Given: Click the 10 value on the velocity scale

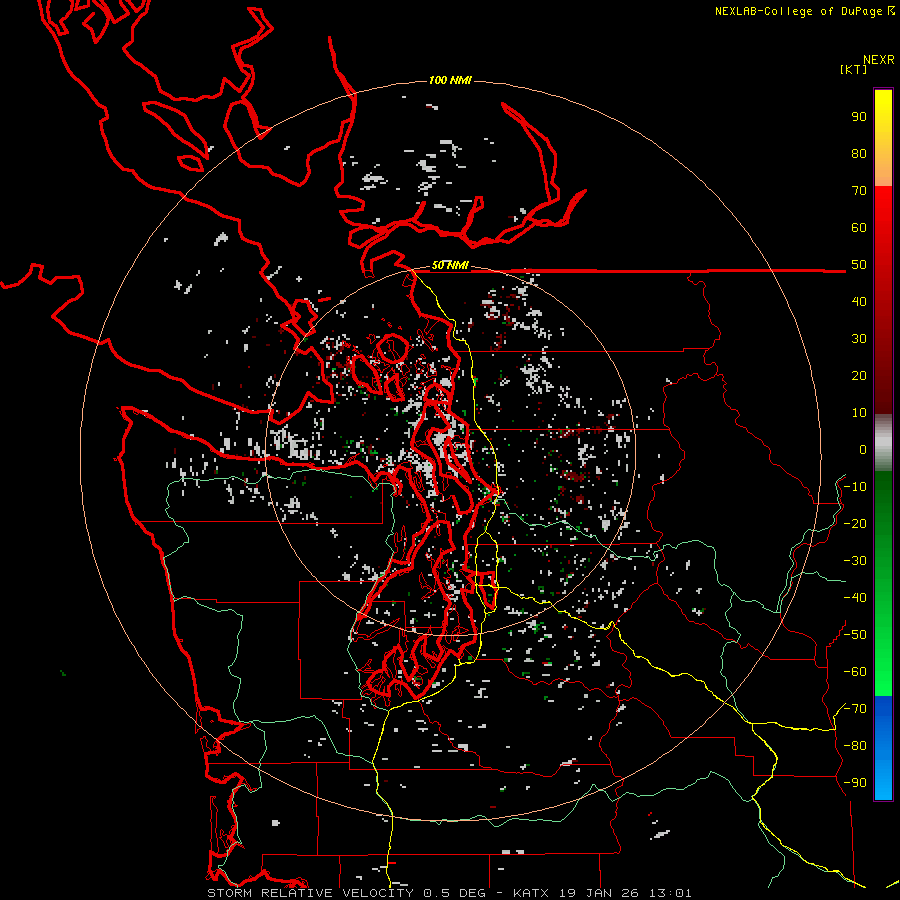Looking at the screenshot, I should (859, 413).
